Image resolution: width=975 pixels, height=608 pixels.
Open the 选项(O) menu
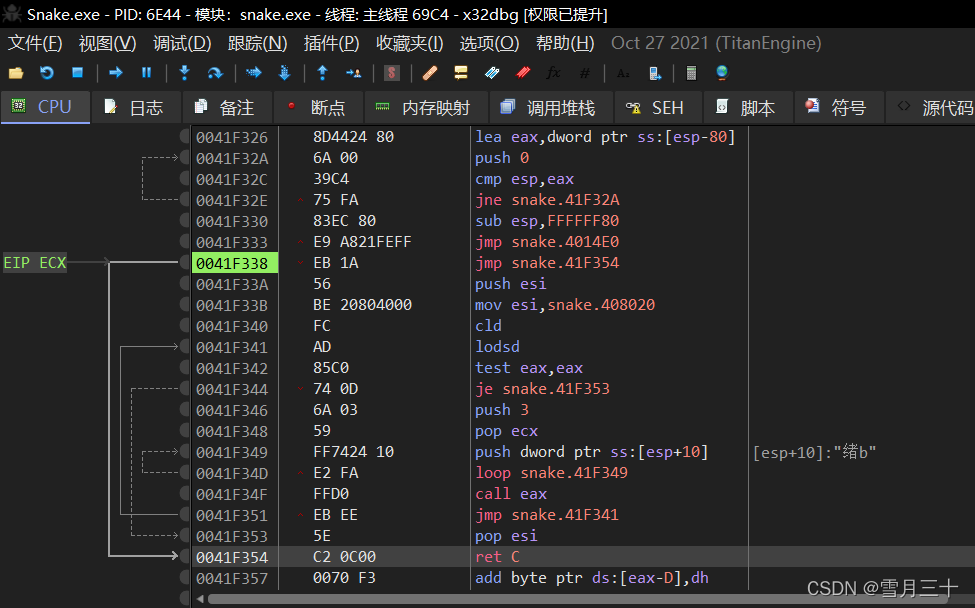489,43
